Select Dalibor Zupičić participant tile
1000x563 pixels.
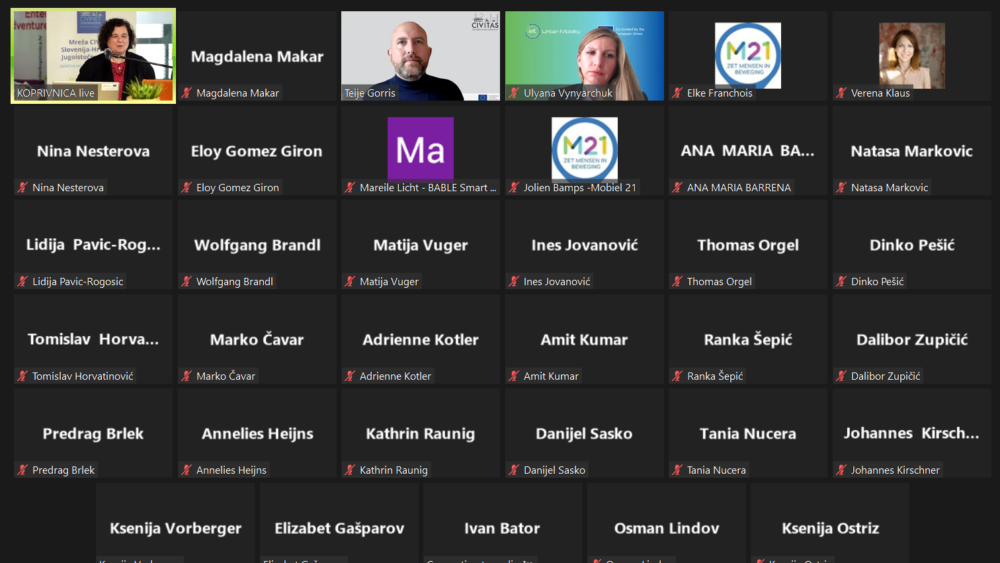tap(912, 339)
